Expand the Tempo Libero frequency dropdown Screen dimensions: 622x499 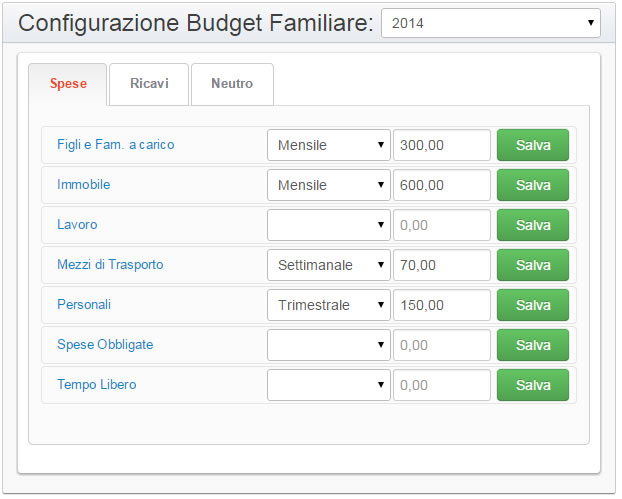coord(329,385)
